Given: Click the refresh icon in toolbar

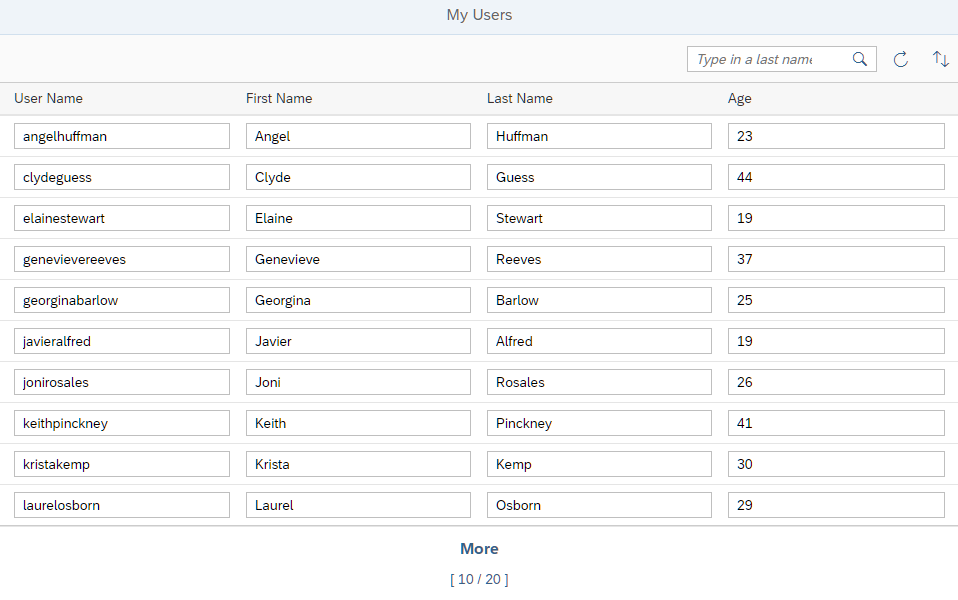Looking at the screenshot, I should pyautogui.click(x=901, y=59).
